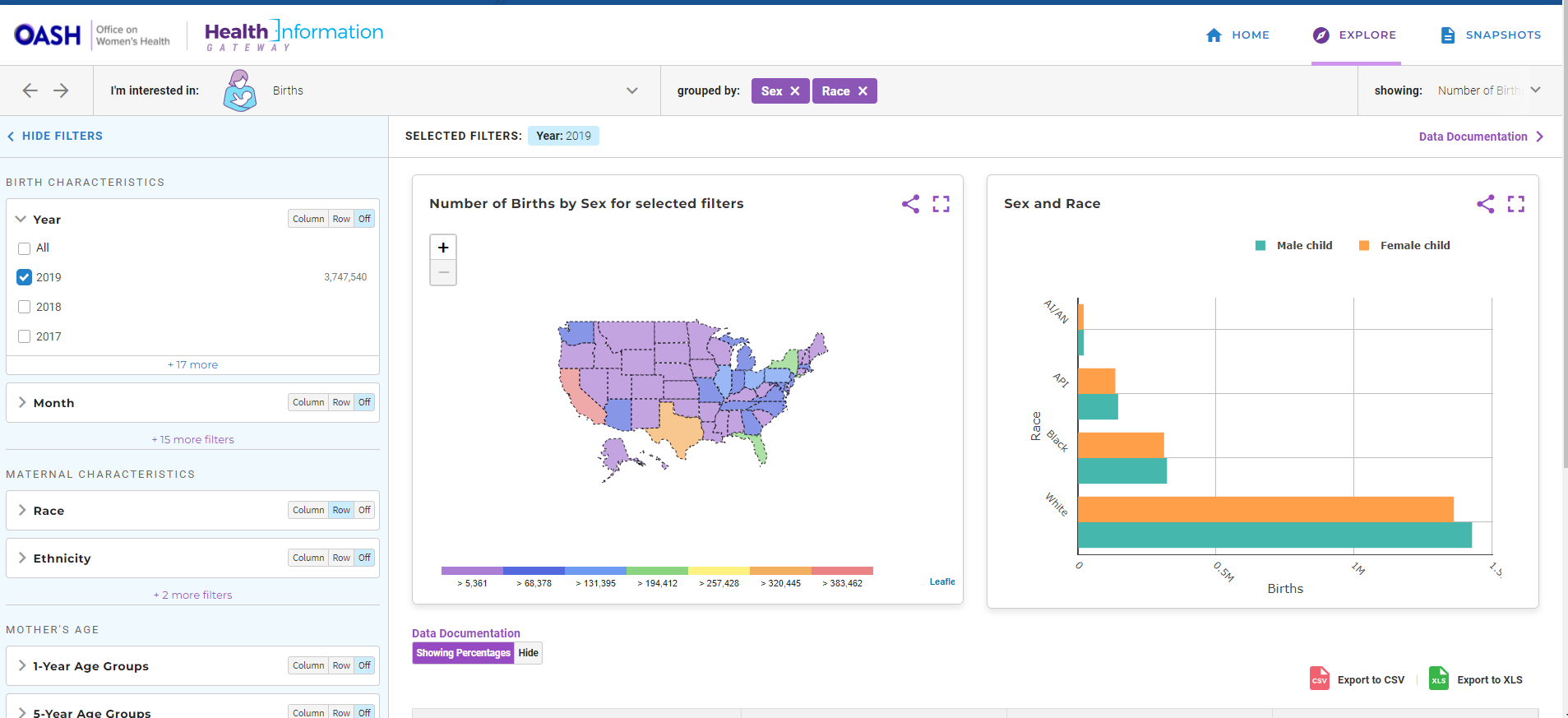Set Year filter to Row

[x=341, y=219]
